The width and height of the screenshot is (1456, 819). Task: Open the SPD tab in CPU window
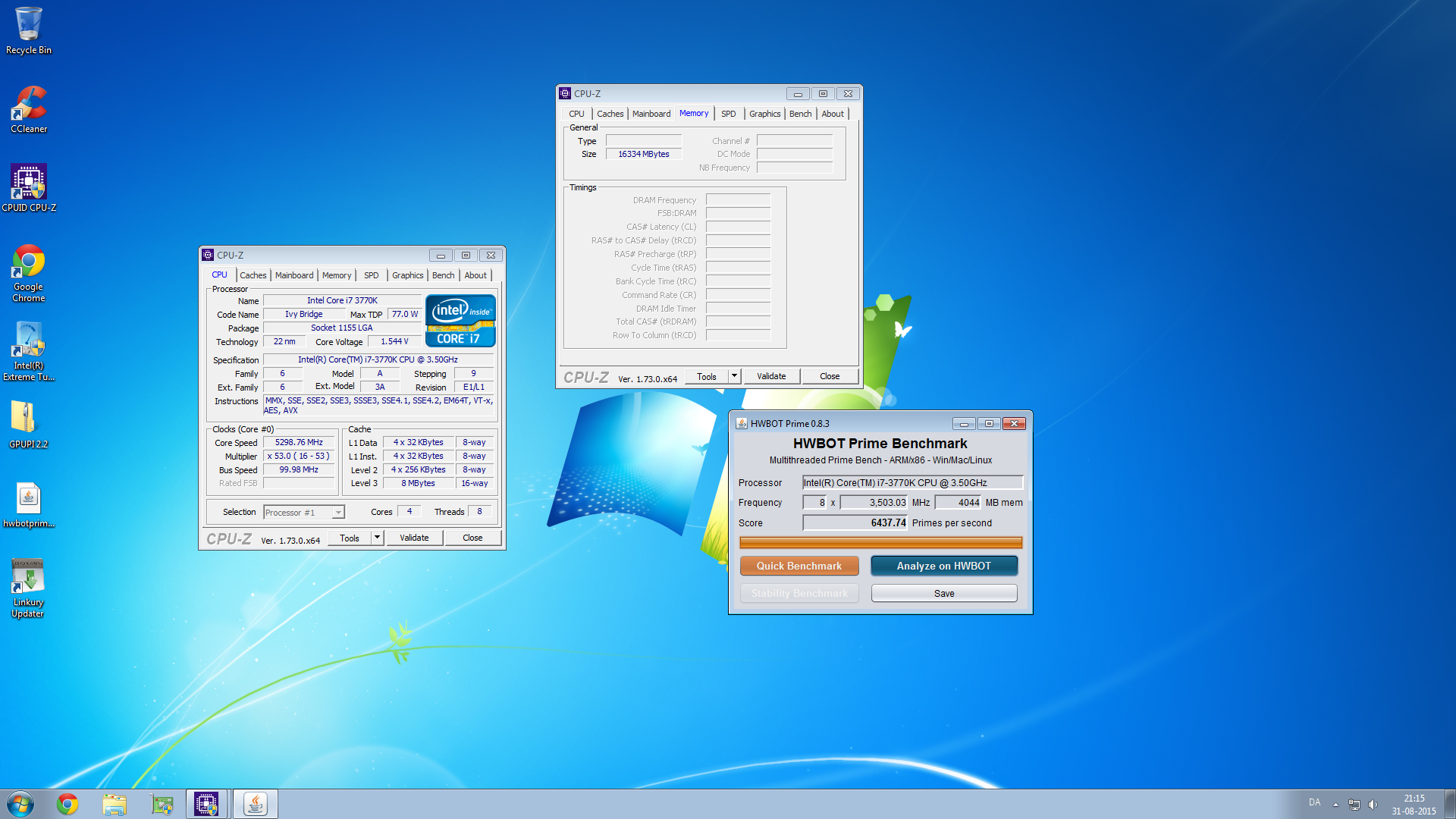372,275
